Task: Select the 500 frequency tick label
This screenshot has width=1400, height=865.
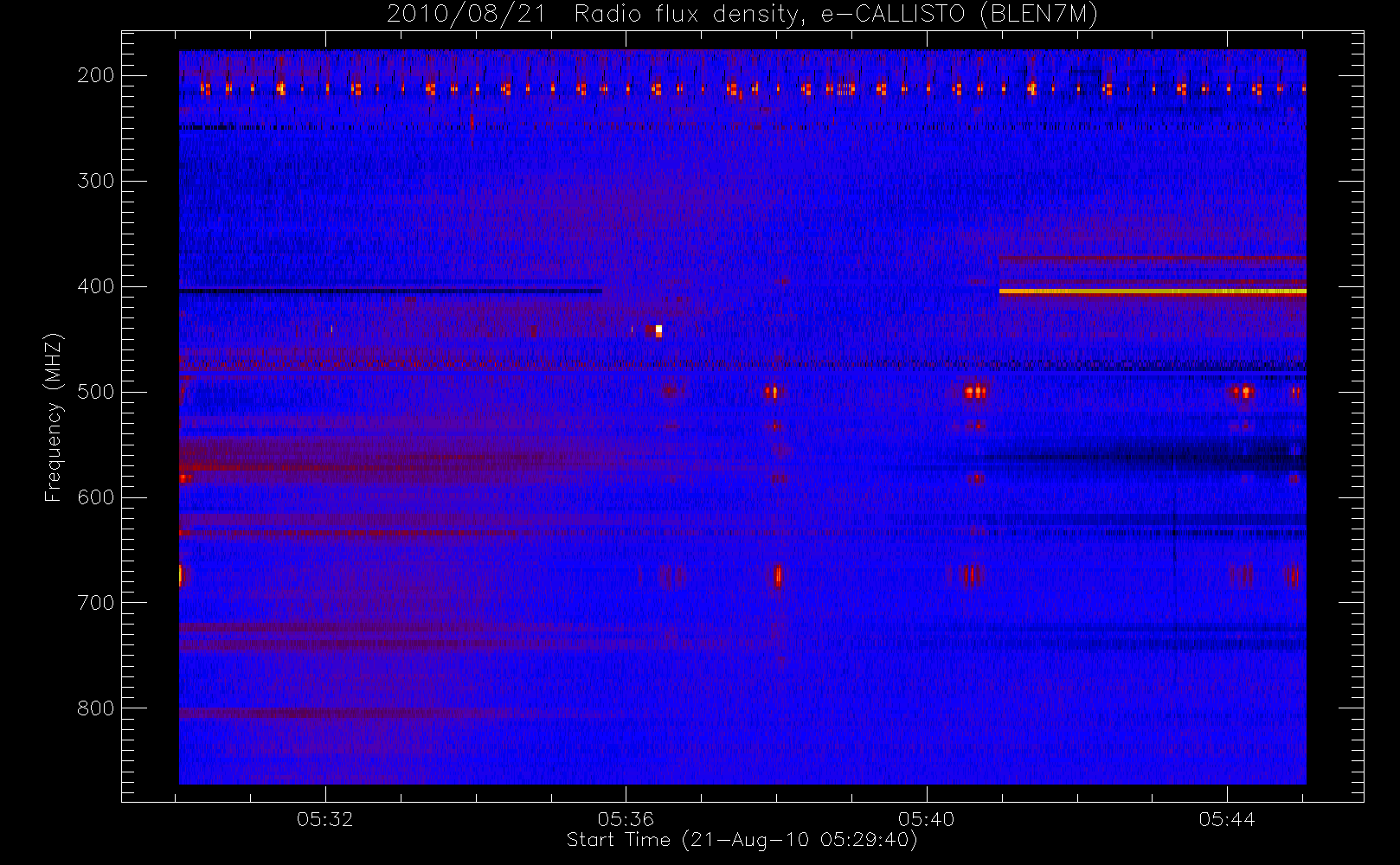Action: click(x=96, y=392)
